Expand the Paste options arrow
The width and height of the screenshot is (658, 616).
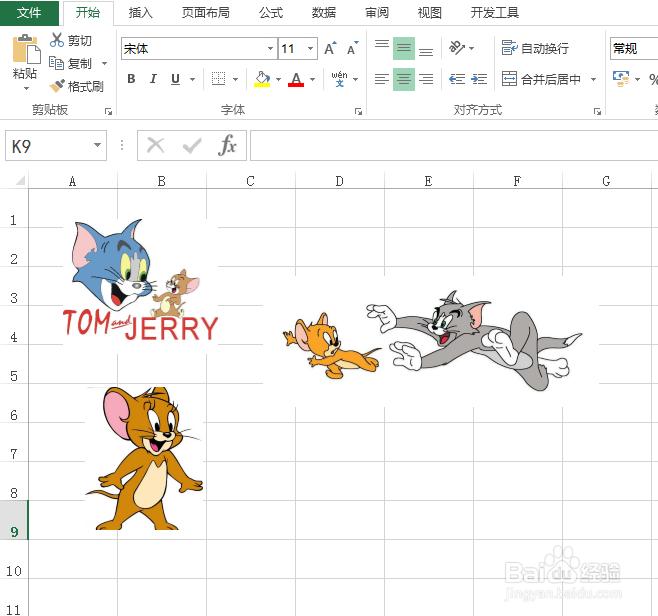coord(26,89)
